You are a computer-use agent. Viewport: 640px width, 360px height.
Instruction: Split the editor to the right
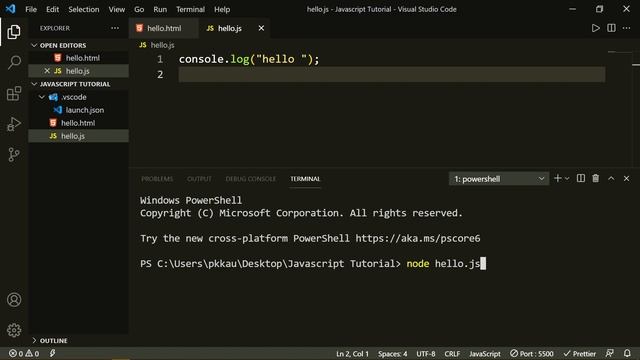coord(611,28)
